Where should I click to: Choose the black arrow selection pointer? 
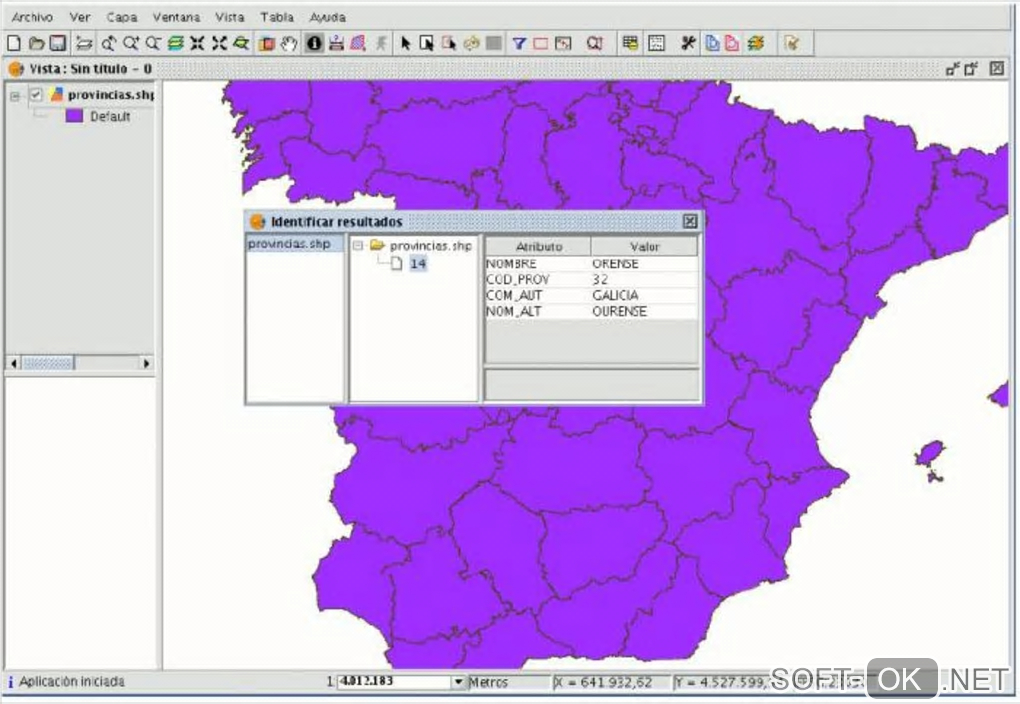coord(405,44)
